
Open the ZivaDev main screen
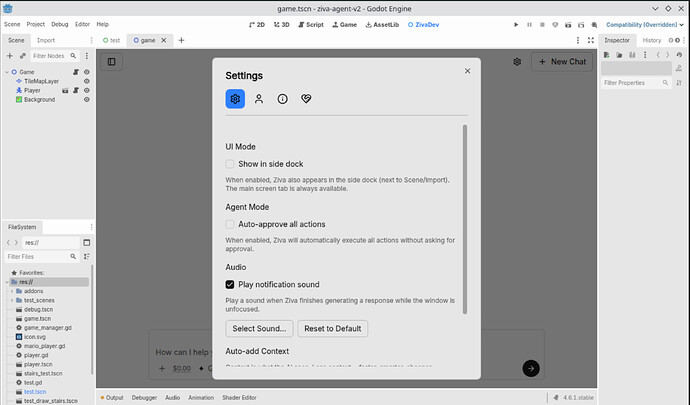[x=423, y=25]
